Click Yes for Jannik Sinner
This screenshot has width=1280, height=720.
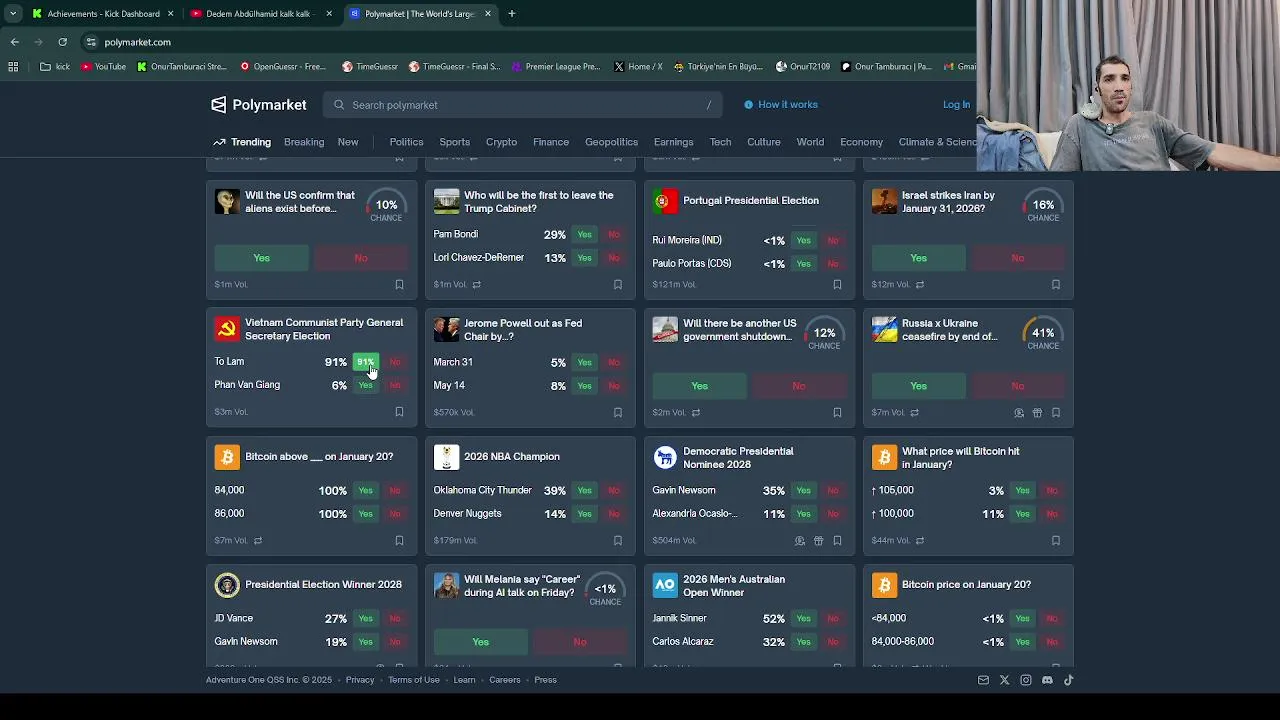(x=804, y=619)
